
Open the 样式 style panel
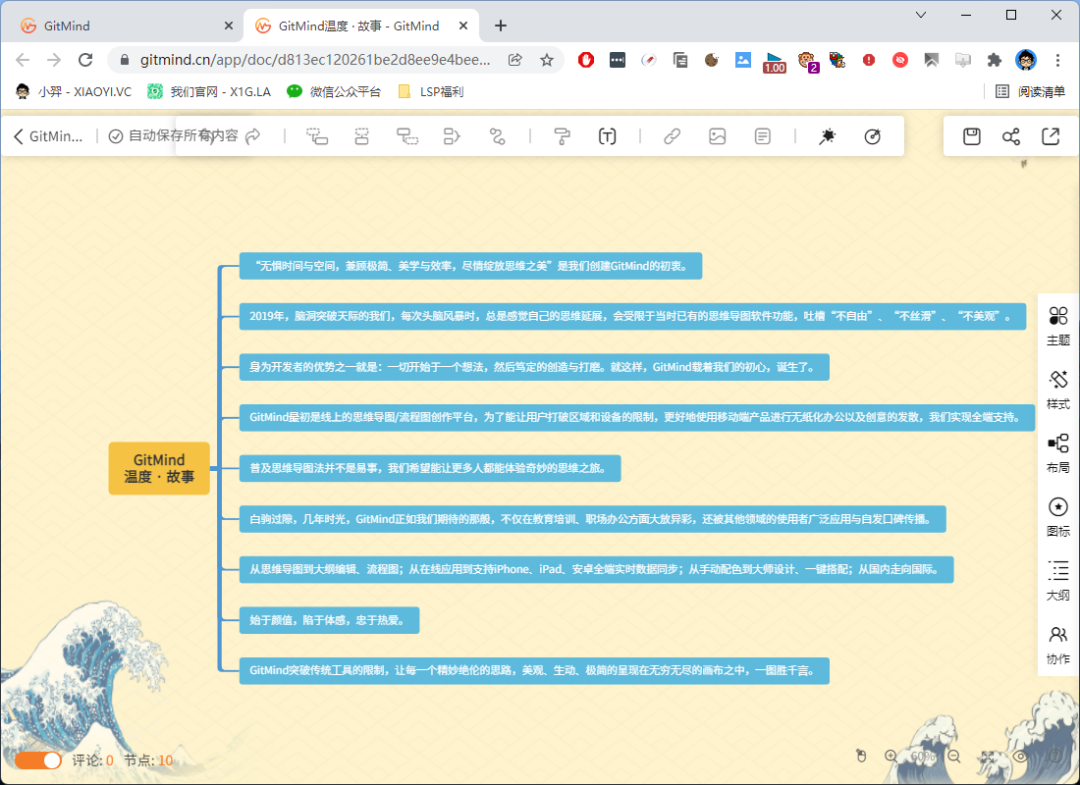click(x=1058, y=390)
